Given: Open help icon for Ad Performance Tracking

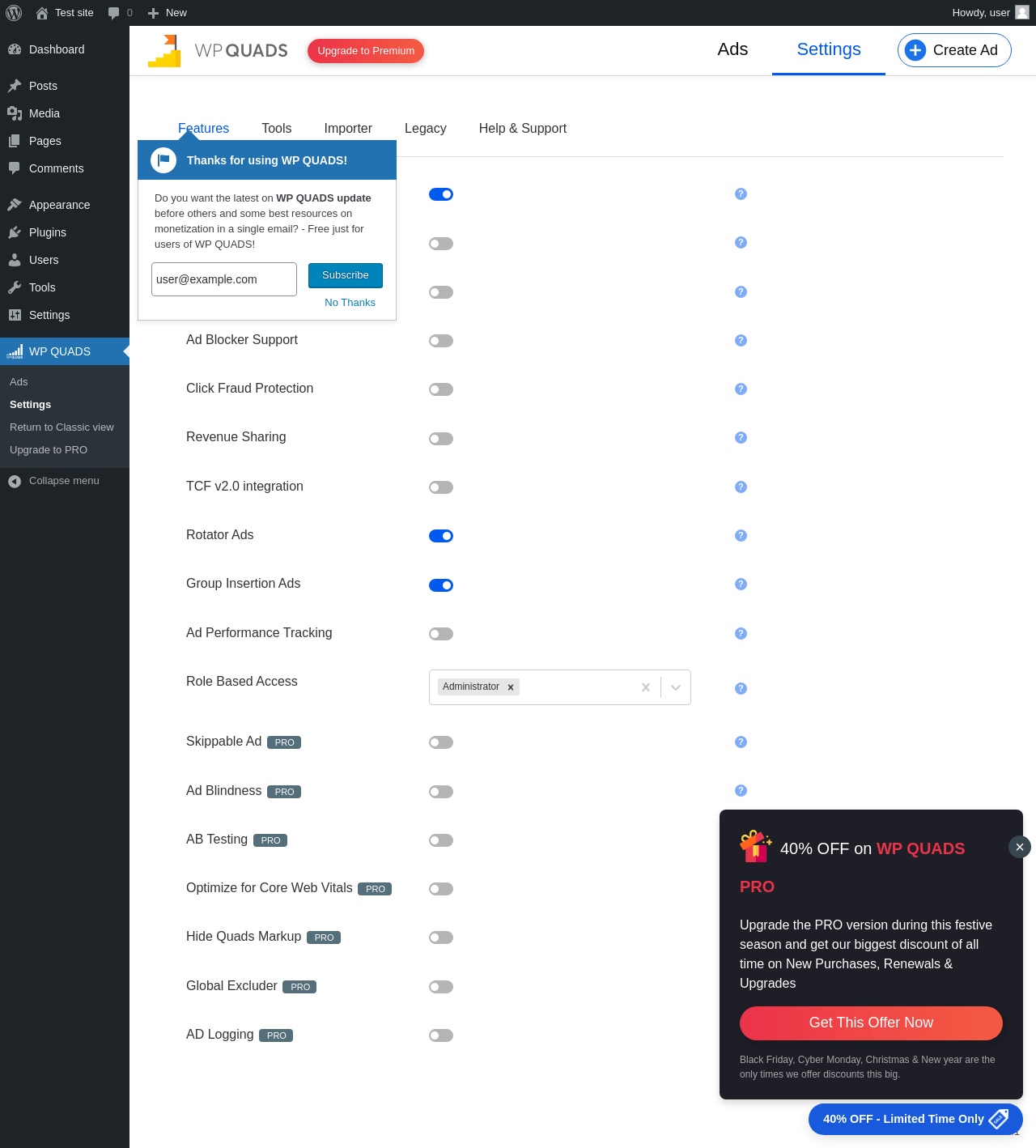Looking at the screenshot, I should 741,634.
